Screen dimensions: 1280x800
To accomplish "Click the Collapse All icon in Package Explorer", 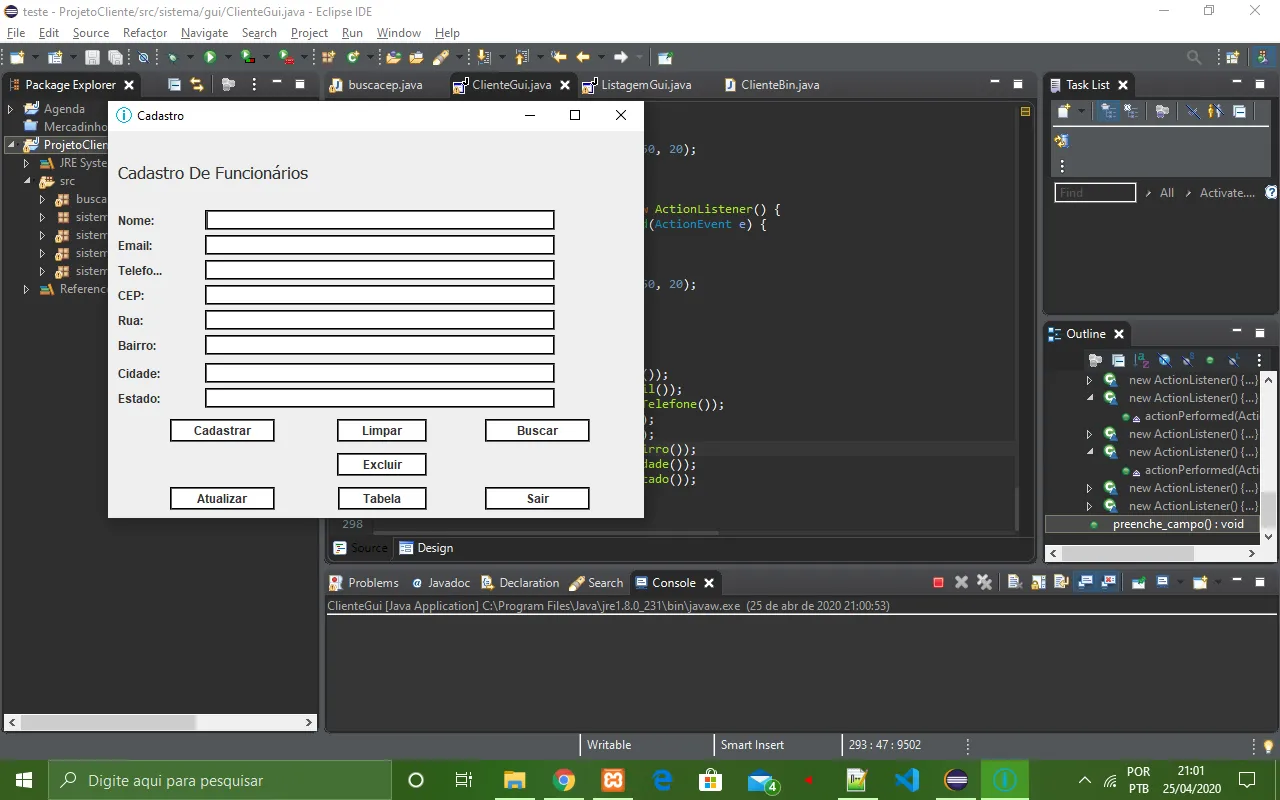I will 175,85.
